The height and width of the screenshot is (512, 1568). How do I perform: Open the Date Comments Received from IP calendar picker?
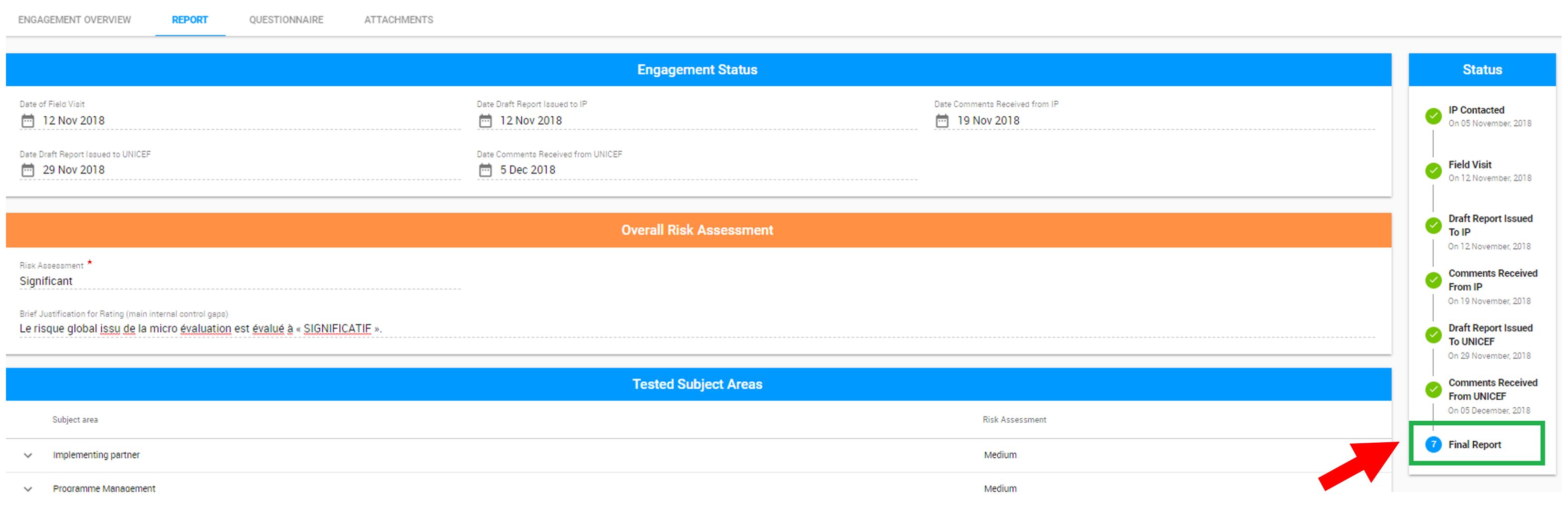pyautogui.click(x=943, y=120)
